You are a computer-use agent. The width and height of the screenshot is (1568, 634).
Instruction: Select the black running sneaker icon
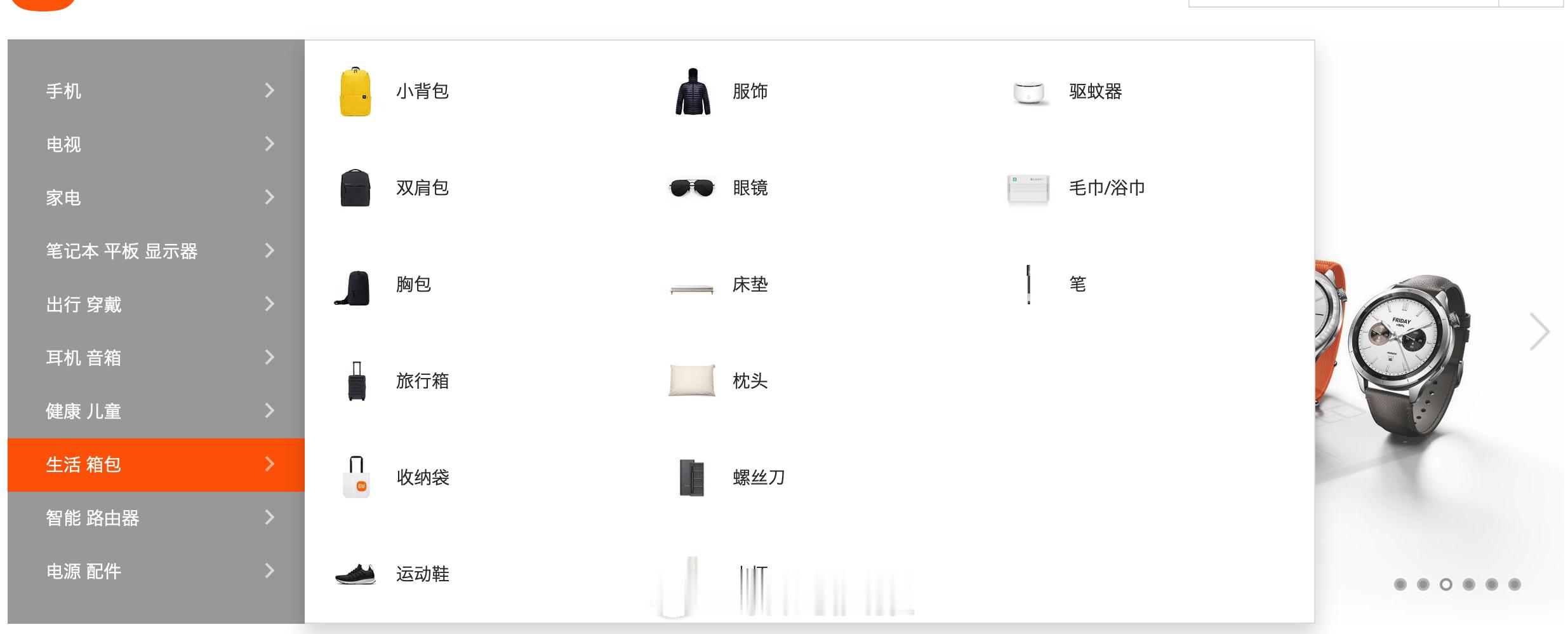355,574
